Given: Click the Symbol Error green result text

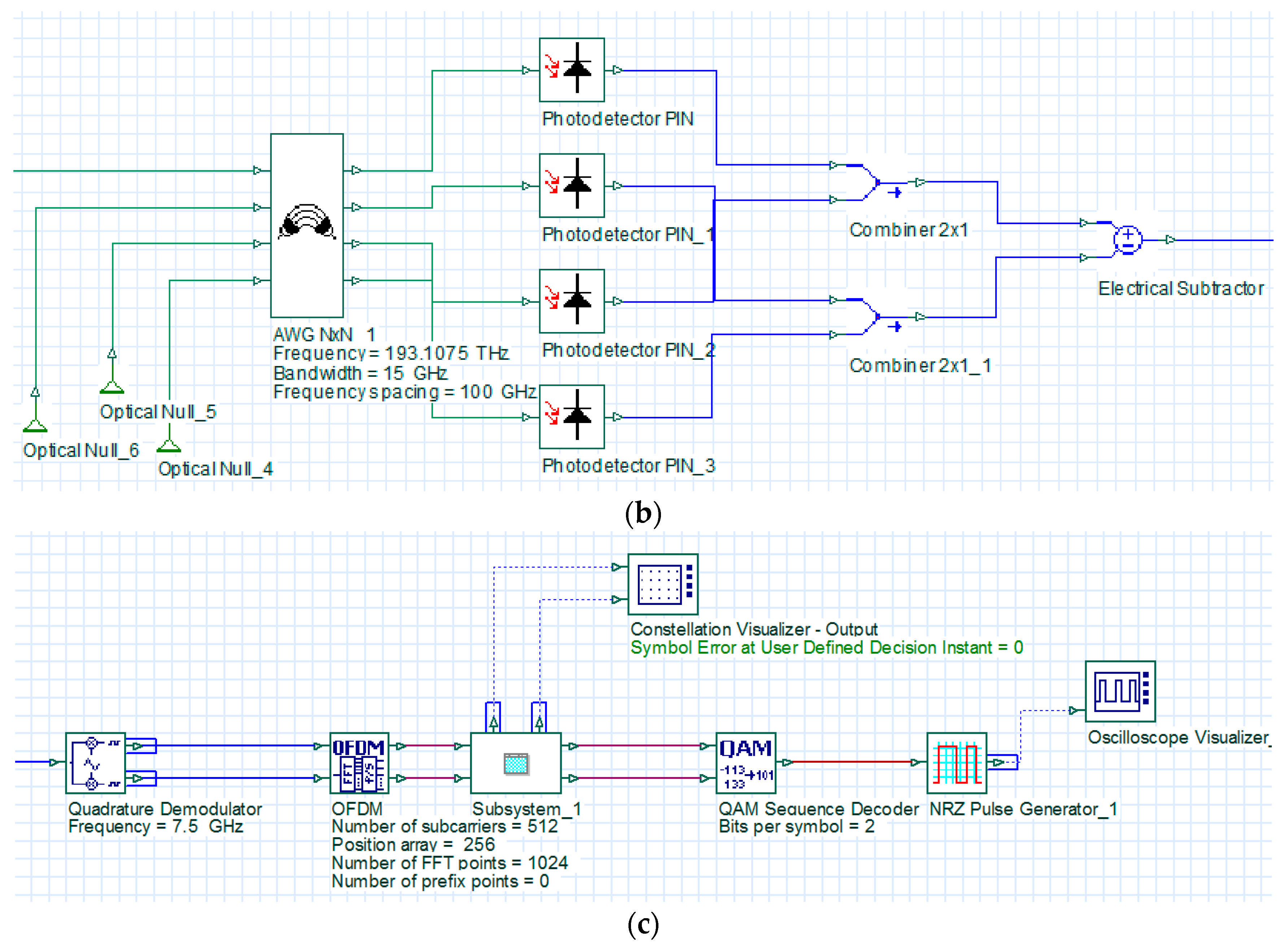Looking at the screenshot, I should click(826, 647).
